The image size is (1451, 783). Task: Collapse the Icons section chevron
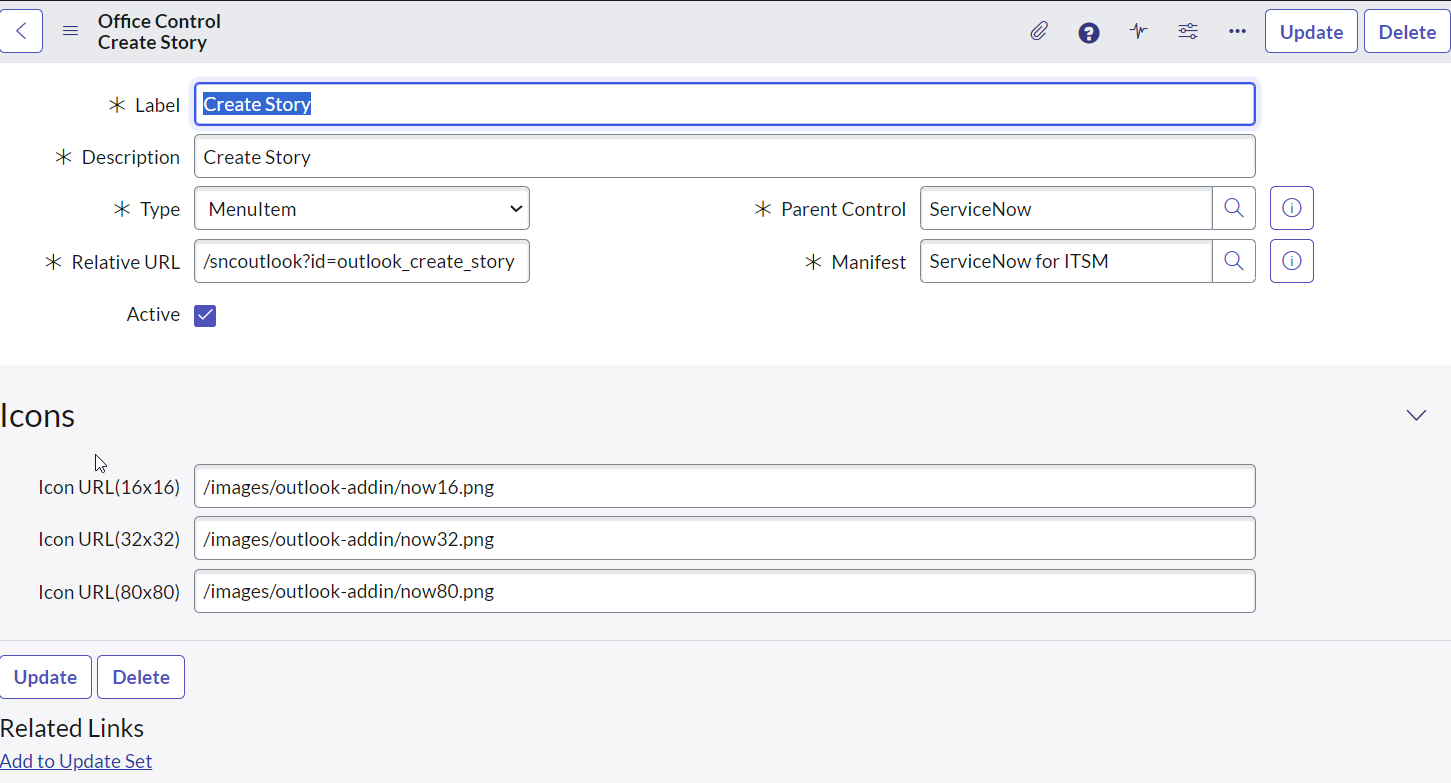click(1415, 414)
